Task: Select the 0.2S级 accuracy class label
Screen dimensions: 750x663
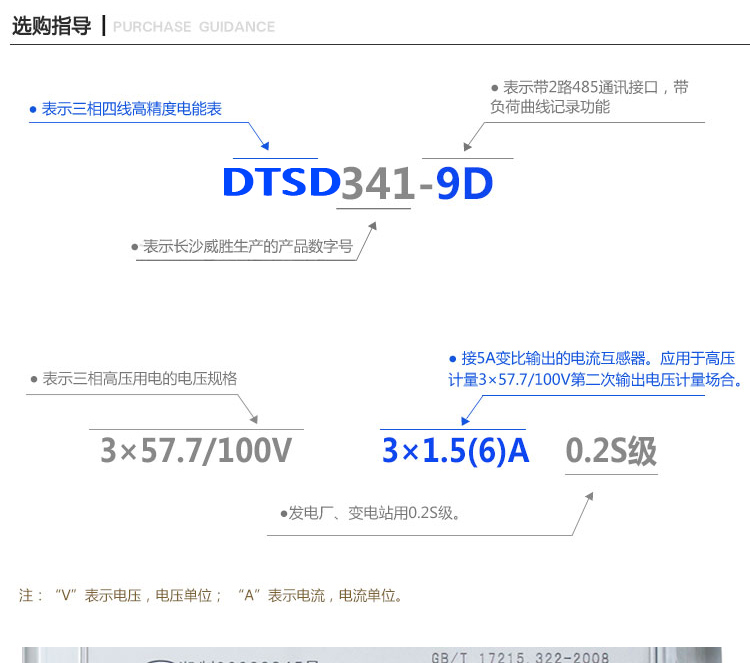Action: click(611, 452)
